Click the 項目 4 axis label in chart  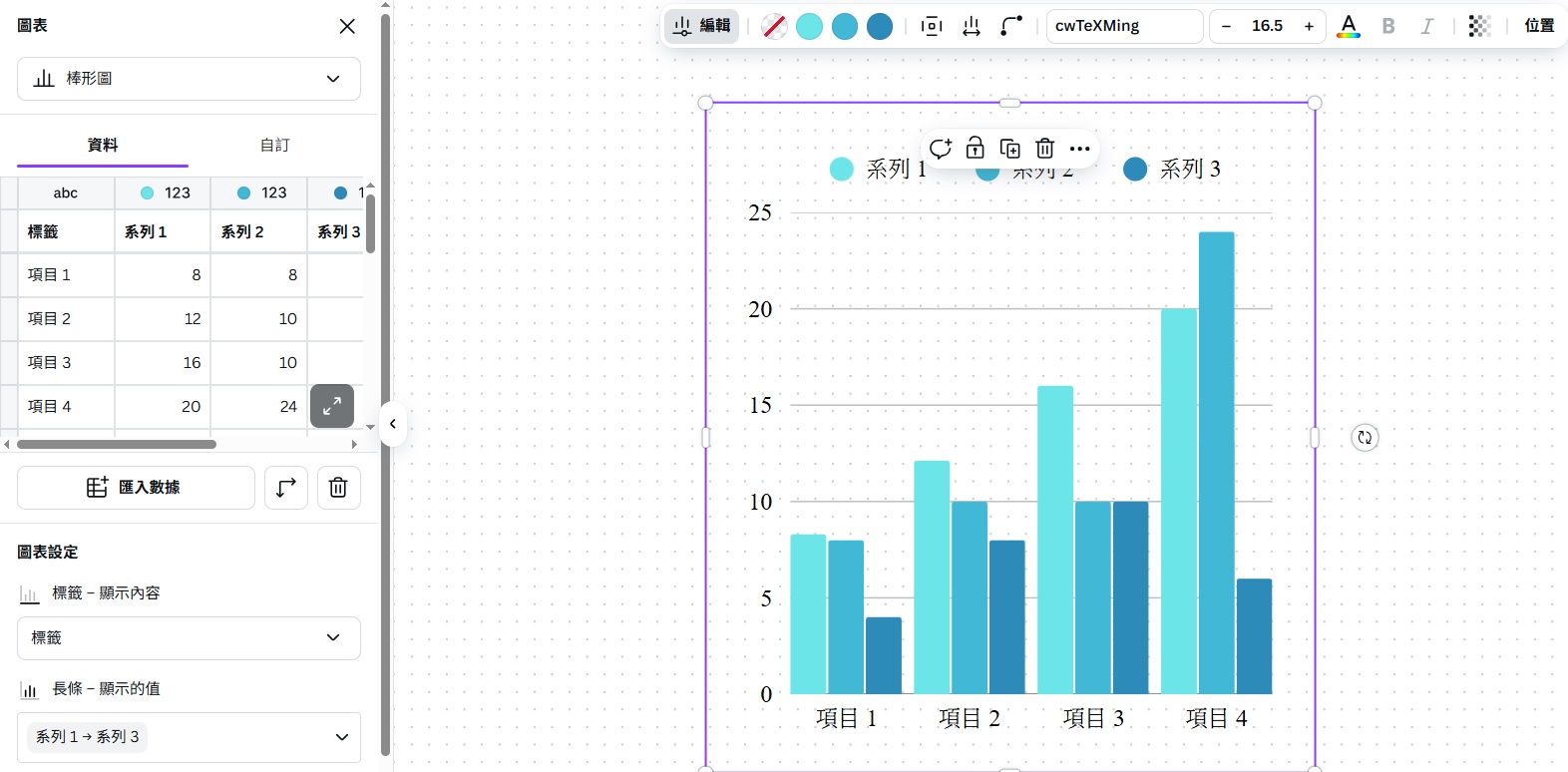[1216, 718]
